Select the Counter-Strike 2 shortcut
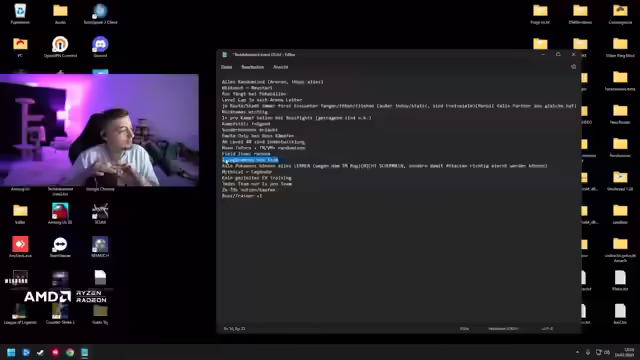This screenshot has width=640, height=360. [x=60, y=314]
